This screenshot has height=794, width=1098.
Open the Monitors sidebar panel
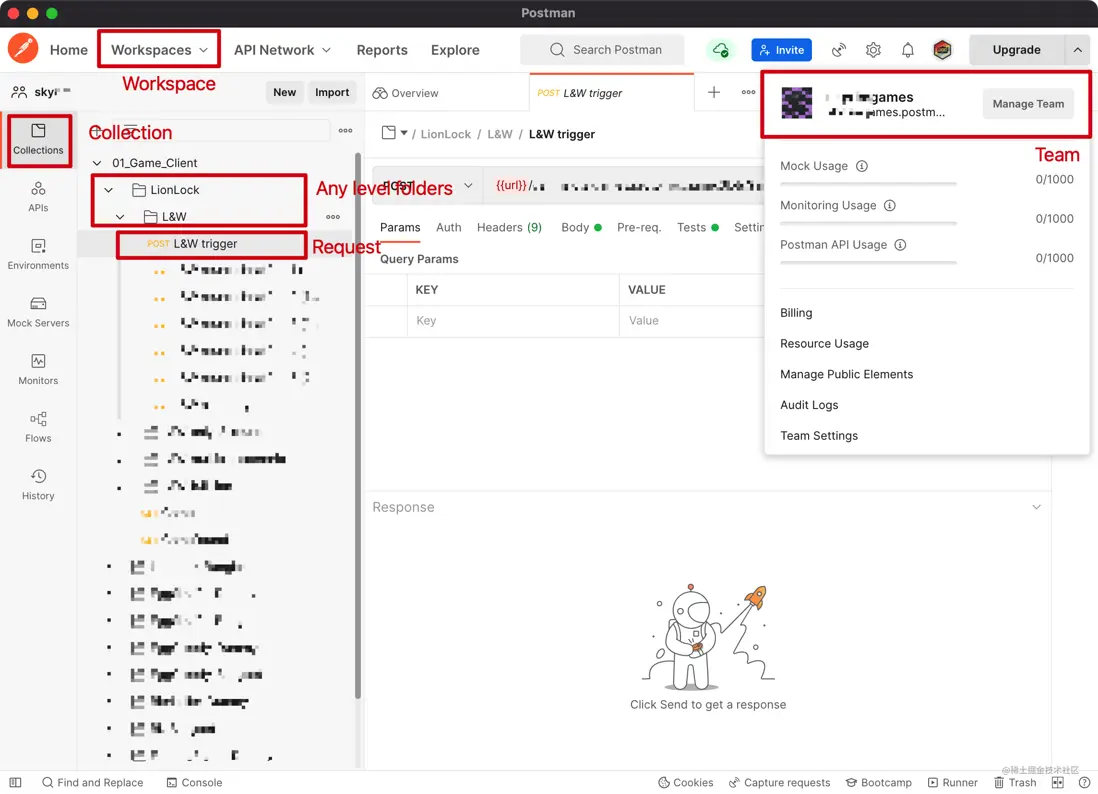click(x=38, y=370)
